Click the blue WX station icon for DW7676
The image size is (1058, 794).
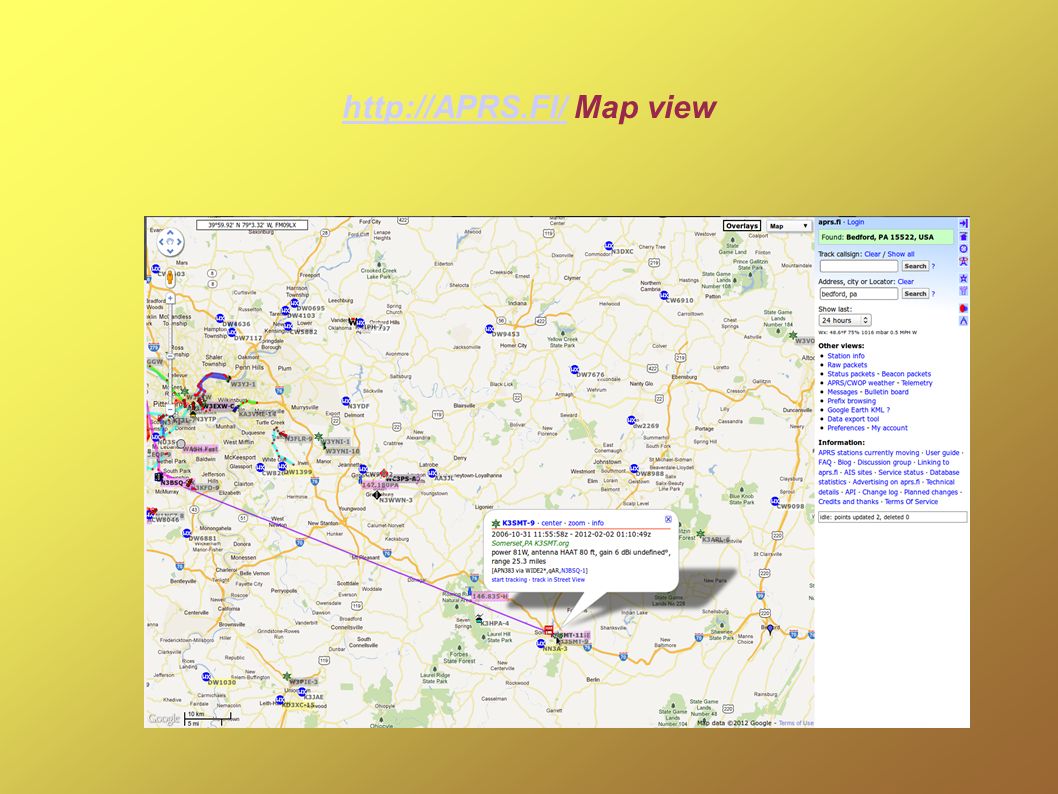574,370
